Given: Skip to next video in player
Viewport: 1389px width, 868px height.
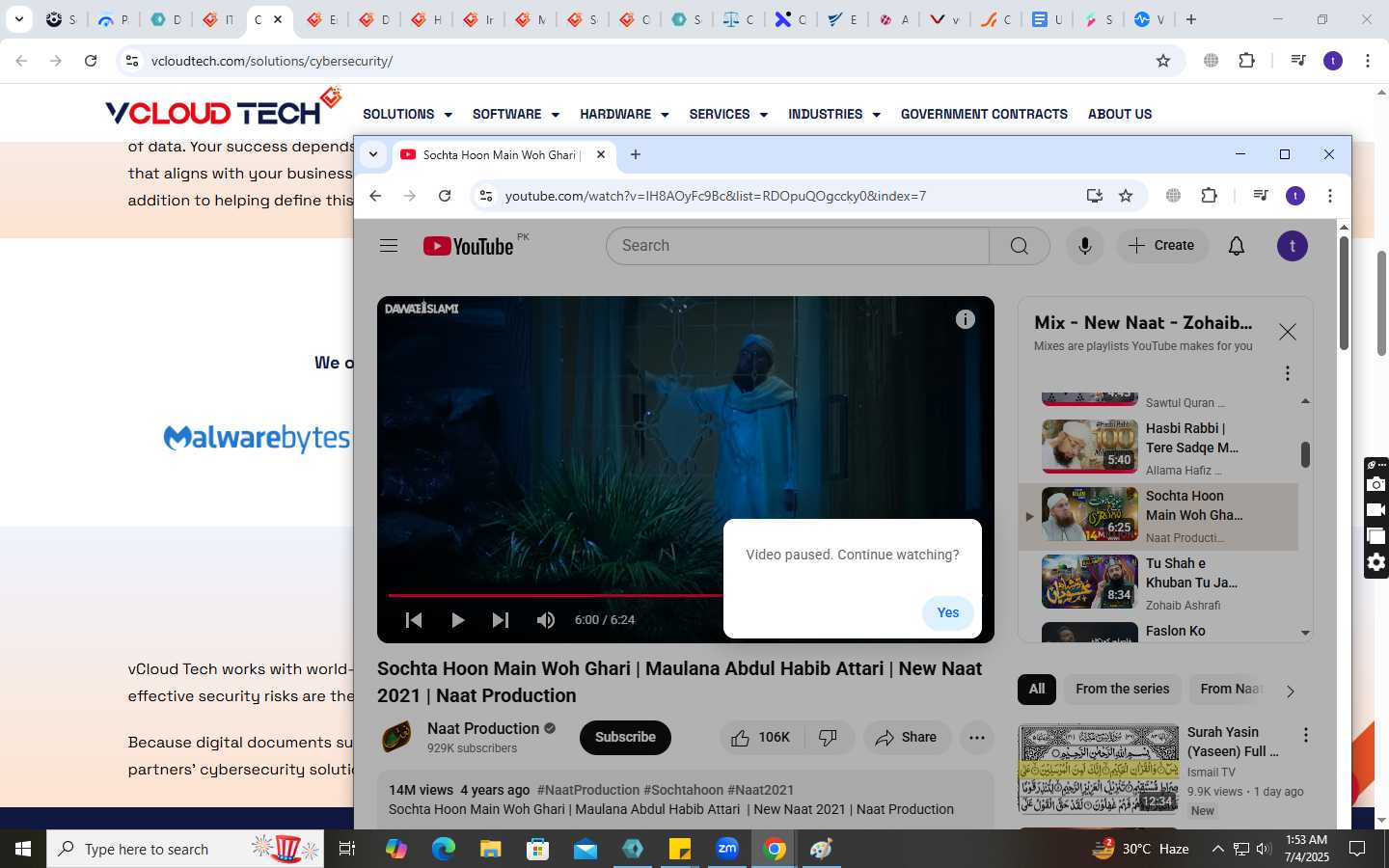Looking at the screenshot, I should pos(500,620).
